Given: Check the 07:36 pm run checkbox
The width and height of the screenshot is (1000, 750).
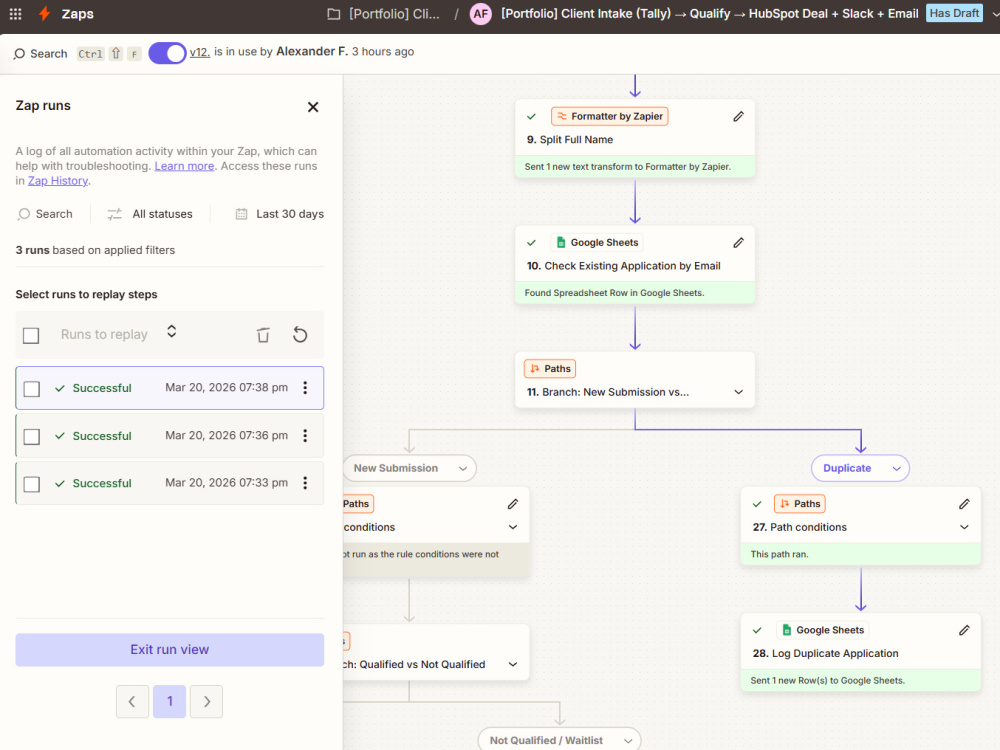Looking at the screenshot, I should point(31,436).
